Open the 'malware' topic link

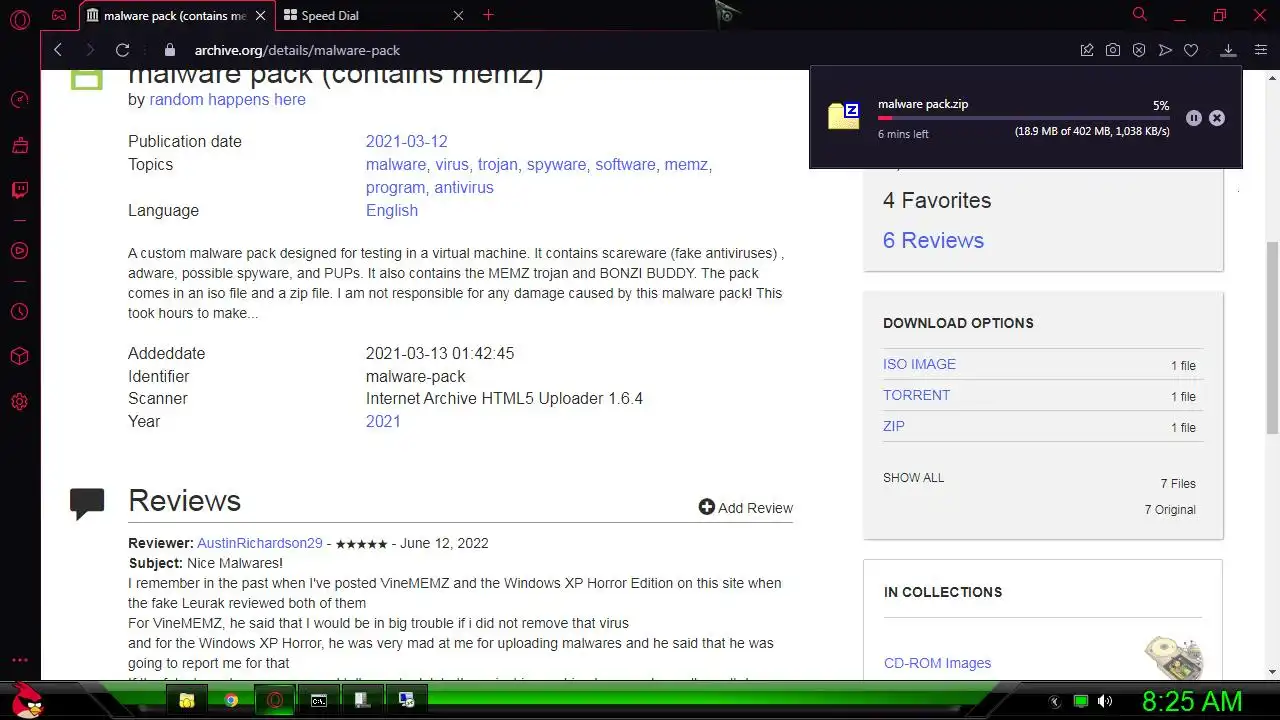point(395,164)
